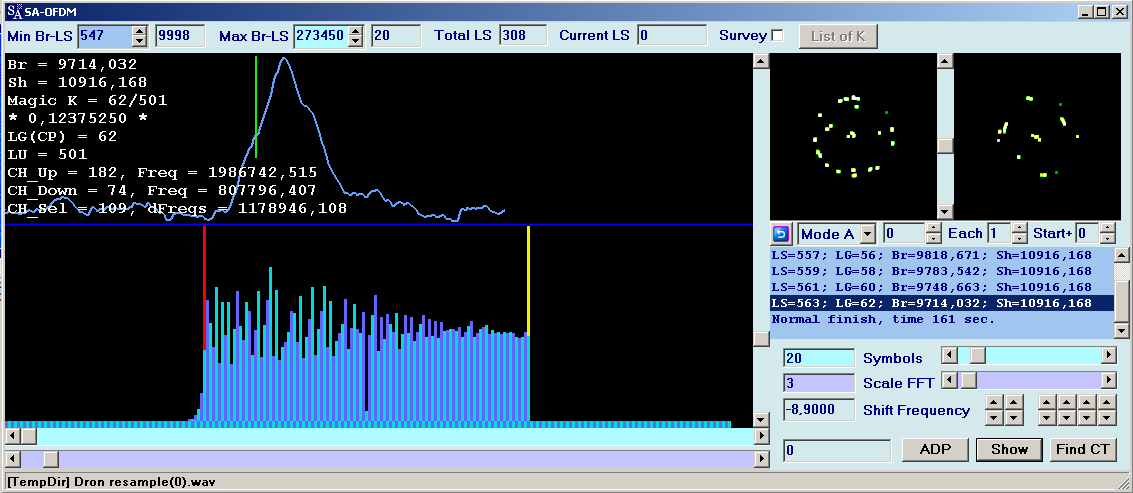The image size is (1133, 493).
Task: Click the Symbols slider left arrow
Action: click(949, 356)
